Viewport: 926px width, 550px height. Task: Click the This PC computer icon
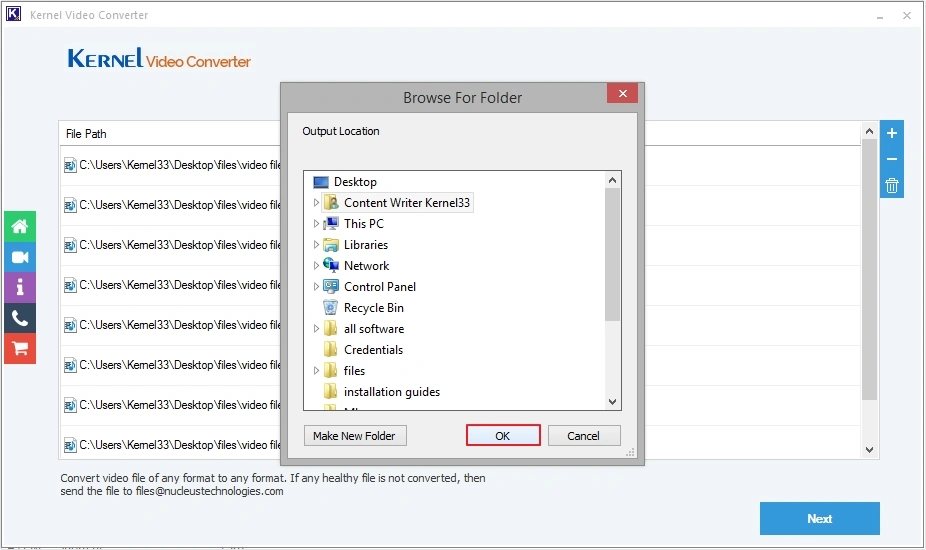331,223
